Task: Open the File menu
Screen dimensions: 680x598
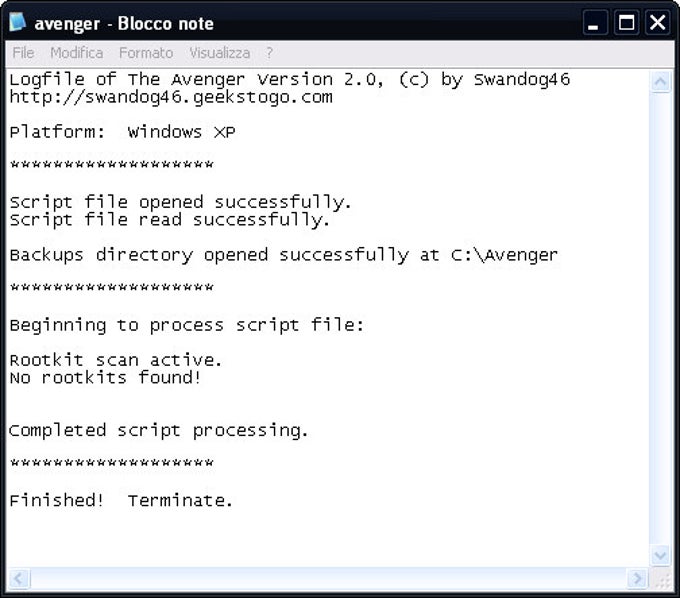Action: click(x=23, y=53)
